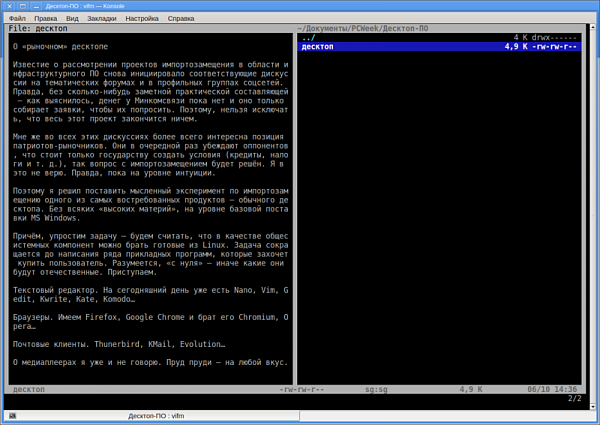Click the line starting with Почтовые клиенты
Viewport: 600px width, 425px height.
[119, 344]
